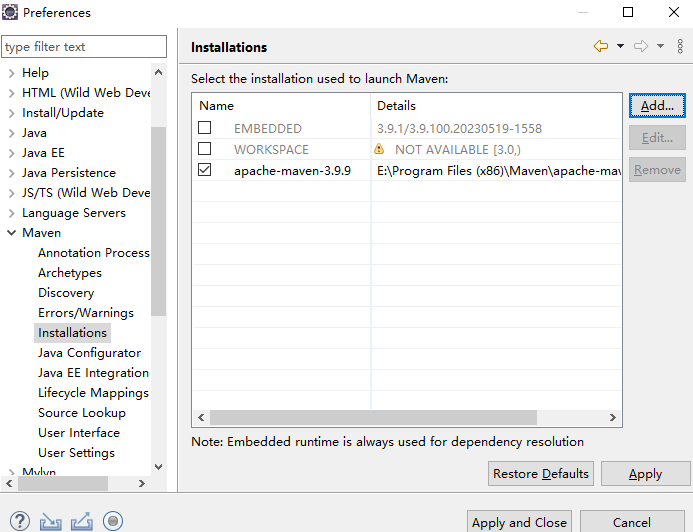The width and height of the screenshot is (693, 532).
Task: Expand the HTML (Wild Web Developer) node
Action: coord(12,93)
